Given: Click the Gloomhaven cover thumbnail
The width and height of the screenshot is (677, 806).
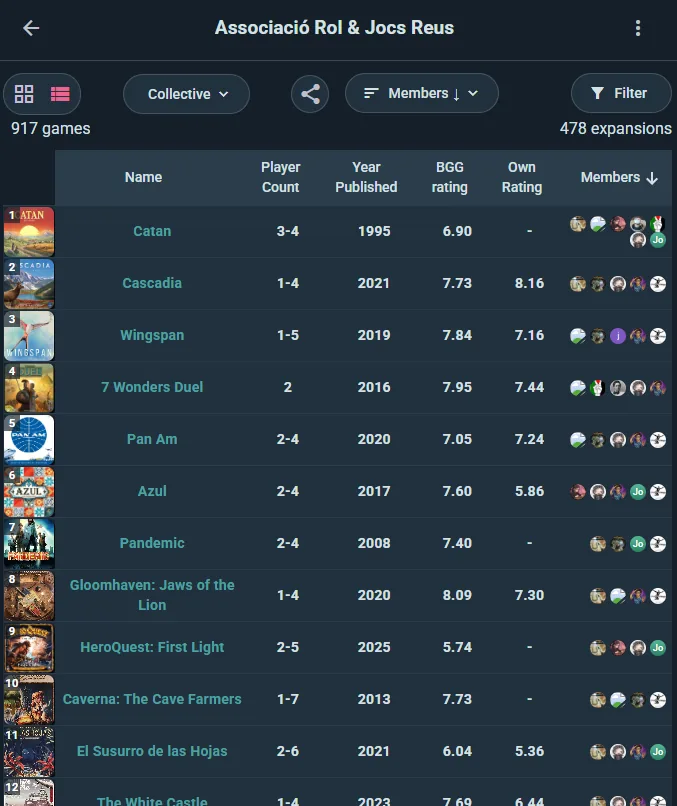Looking at the screenshot, I should pyautogui.click(x=29, y=595).
